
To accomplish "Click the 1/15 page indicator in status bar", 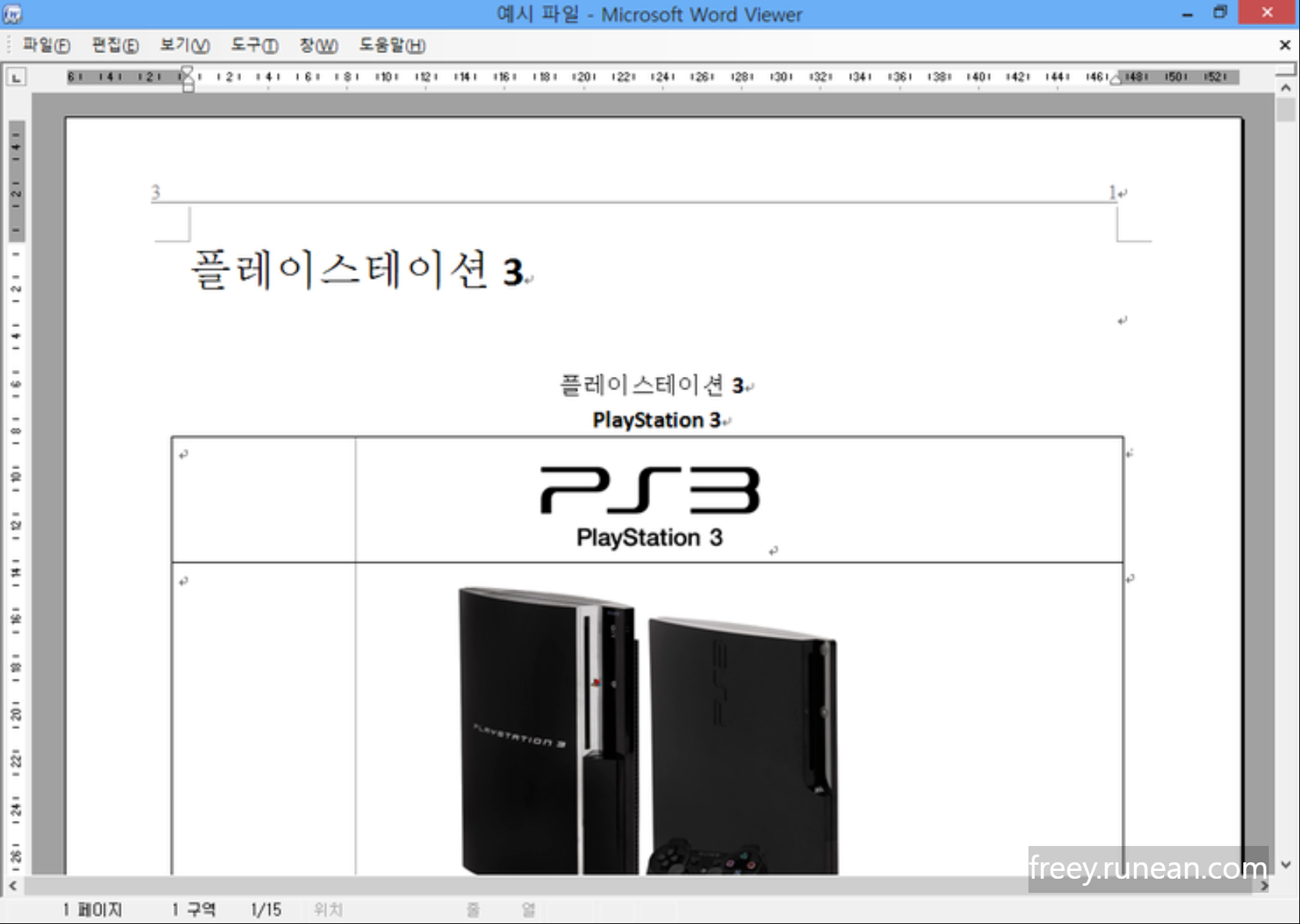I will (x=265, y=909).
